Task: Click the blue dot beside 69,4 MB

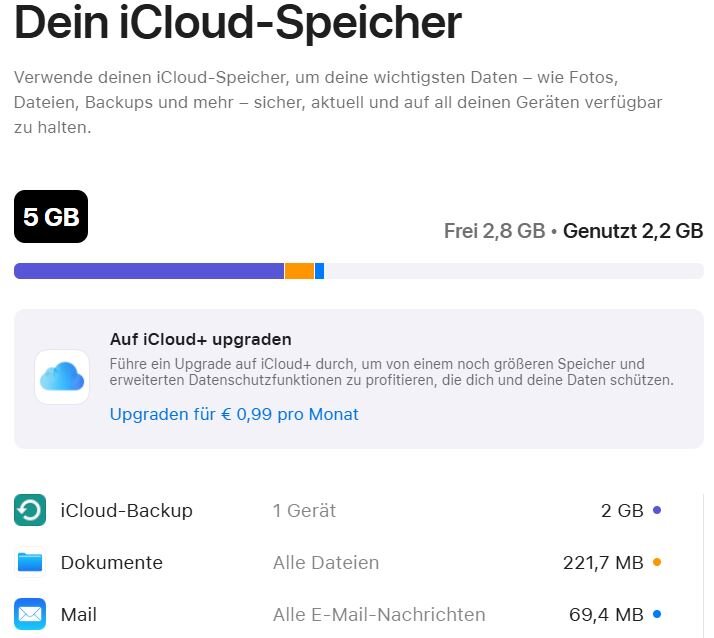Action: (x=657, y=614)
